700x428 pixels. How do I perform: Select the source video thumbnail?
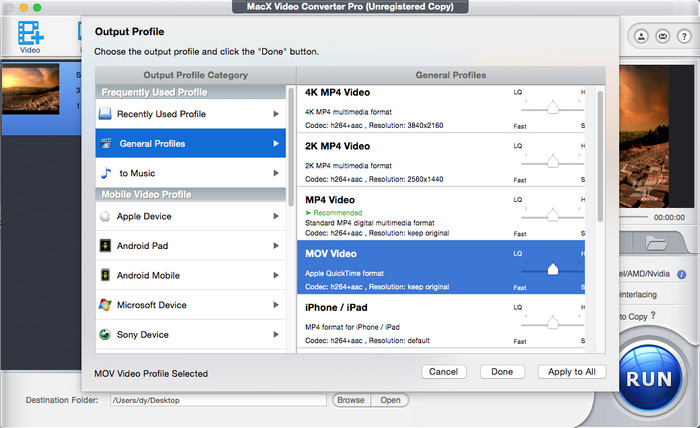coord(30,89)
